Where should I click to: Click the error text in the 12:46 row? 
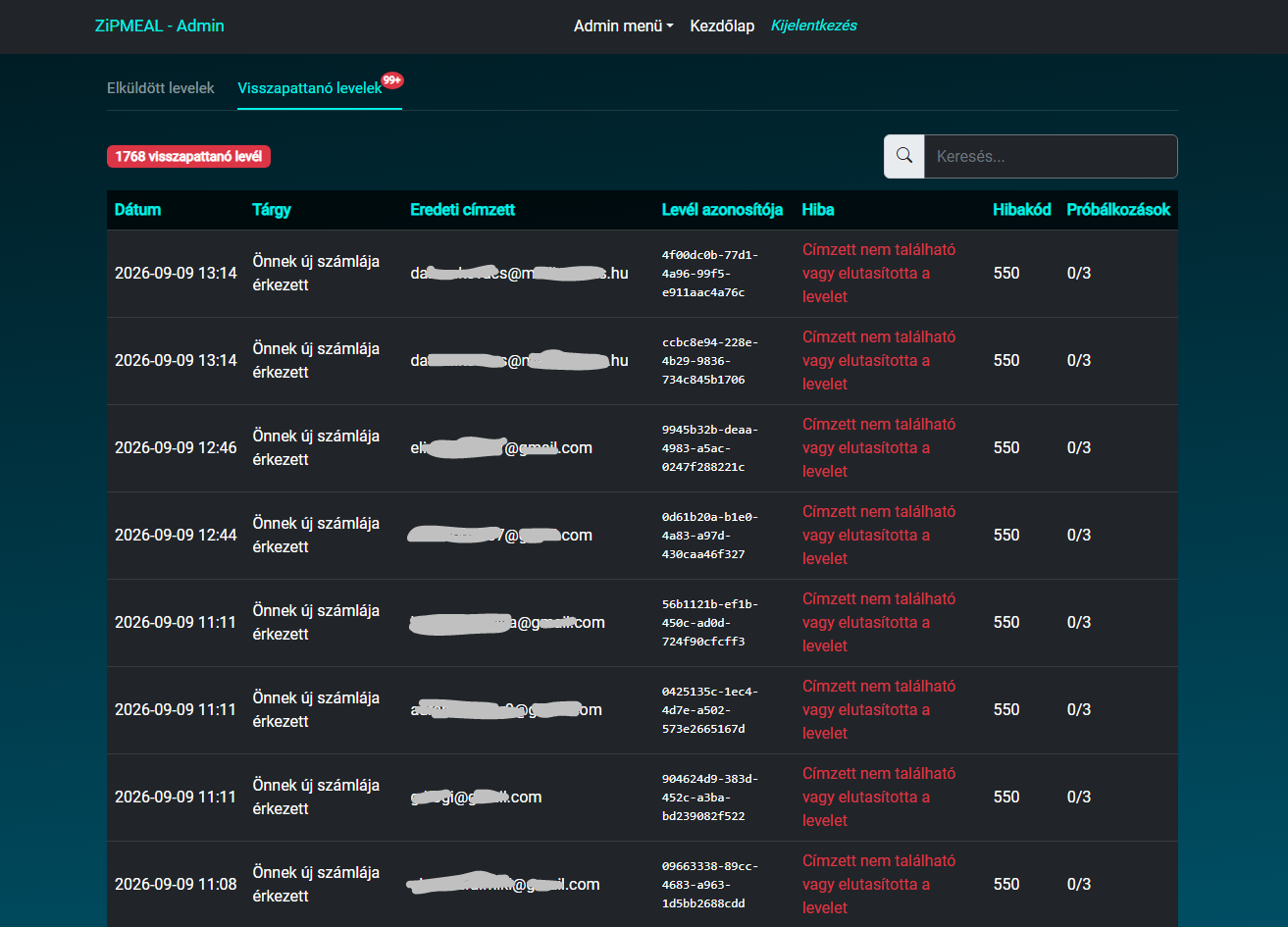(x=879, y=448)
